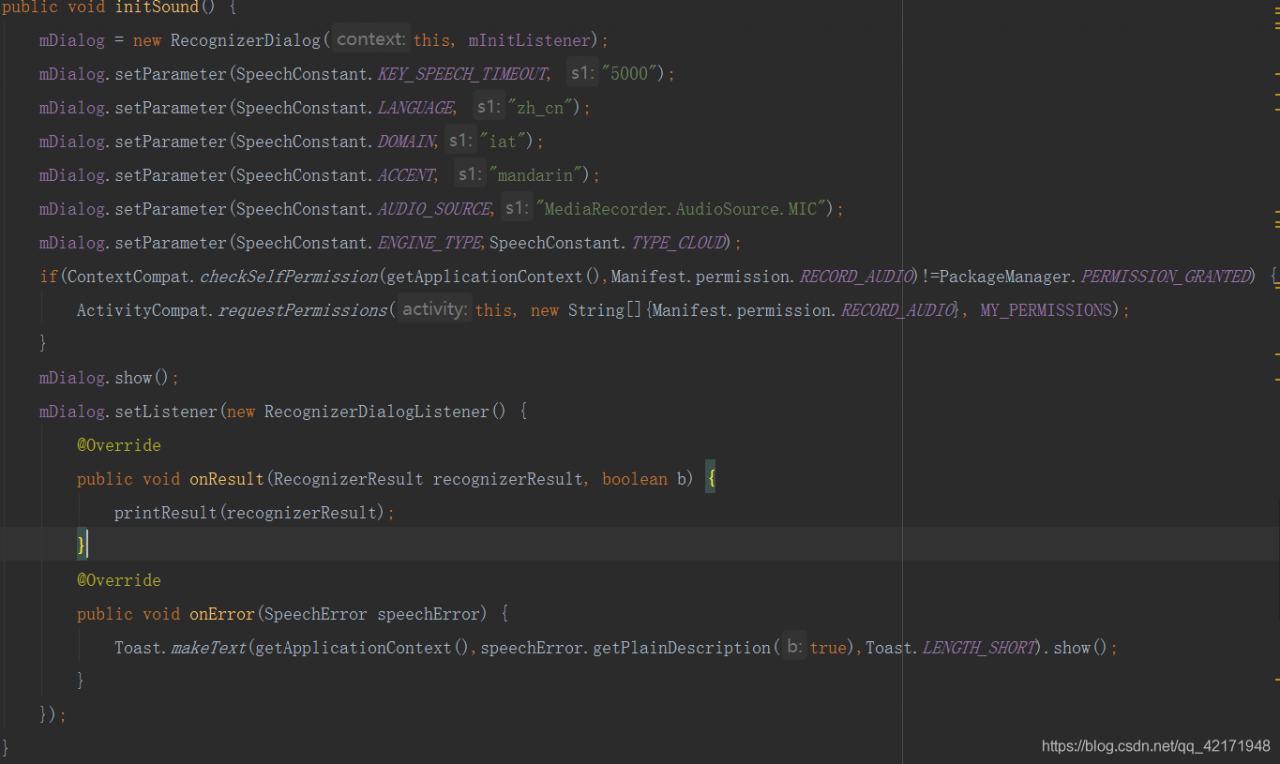Click the @Override annotation above onResult
1280x764 pixels.
[119, 445]
